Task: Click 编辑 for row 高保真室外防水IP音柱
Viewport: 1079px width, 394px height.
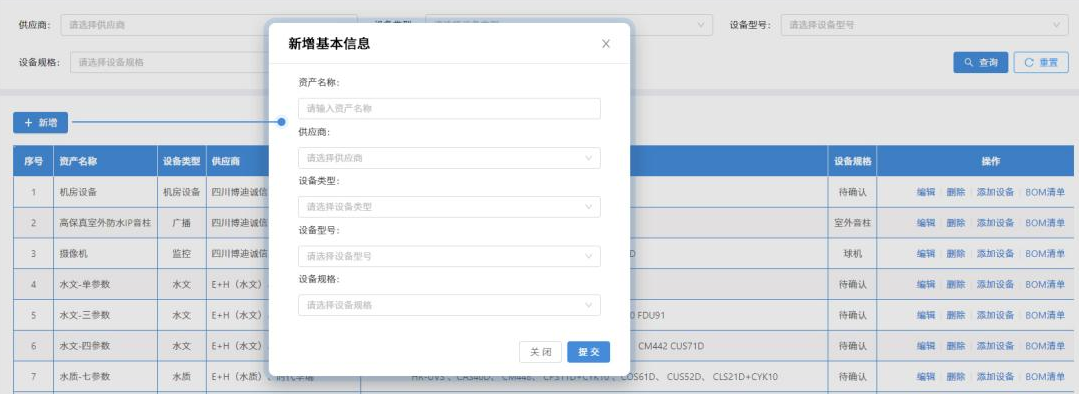Action: click(926, 223)
